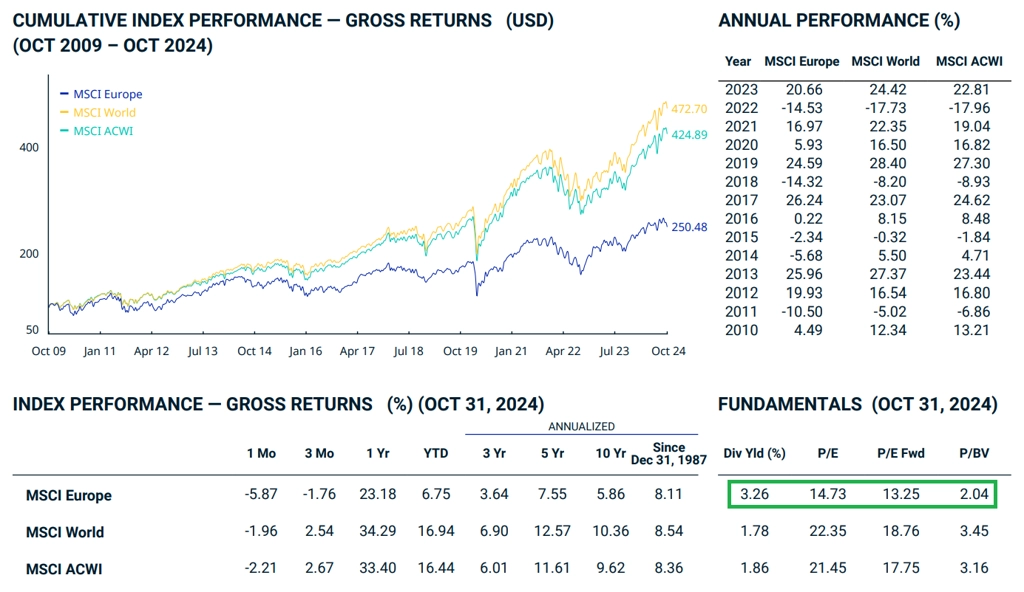
Task: Click MSCI ACWI 5 Yr value 11.61
Action: tap(552, 568)
